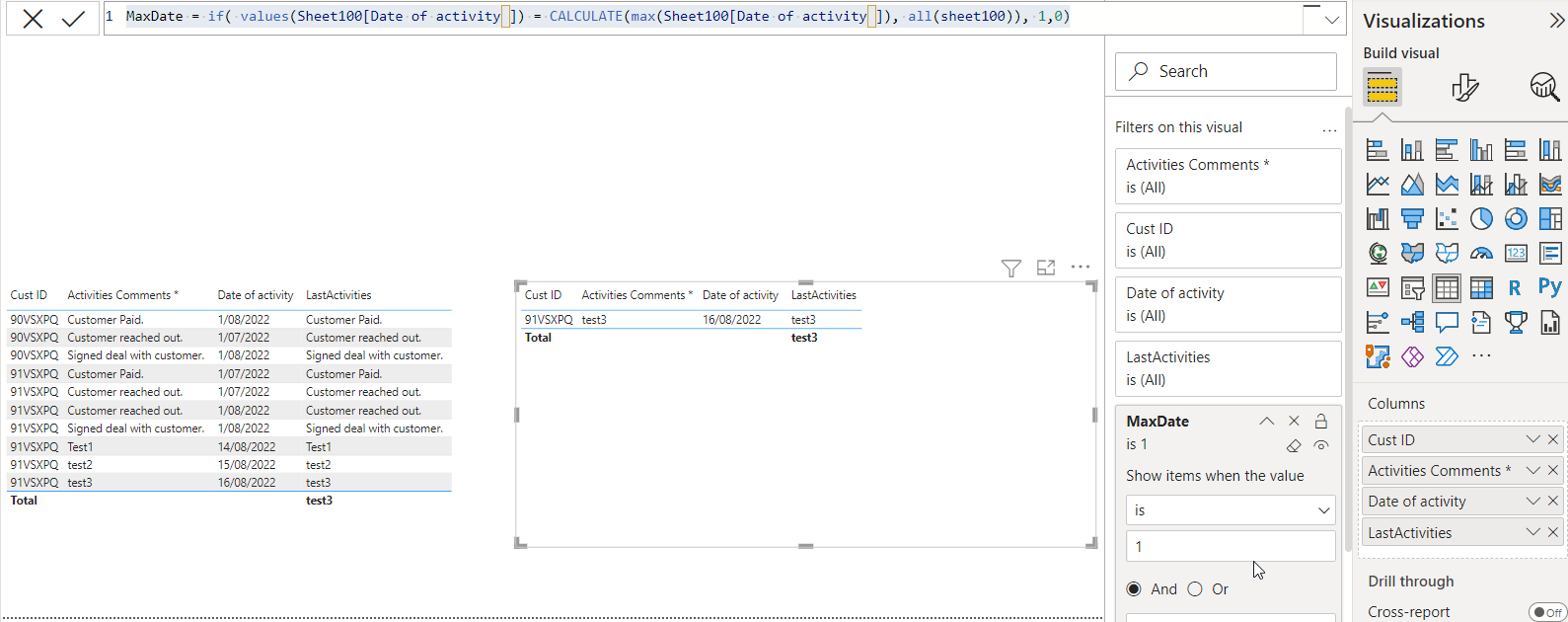The height and width of the screenshot is (622, 1568).
Task: Select the Area chart visual
Action: click(1412, 185)
